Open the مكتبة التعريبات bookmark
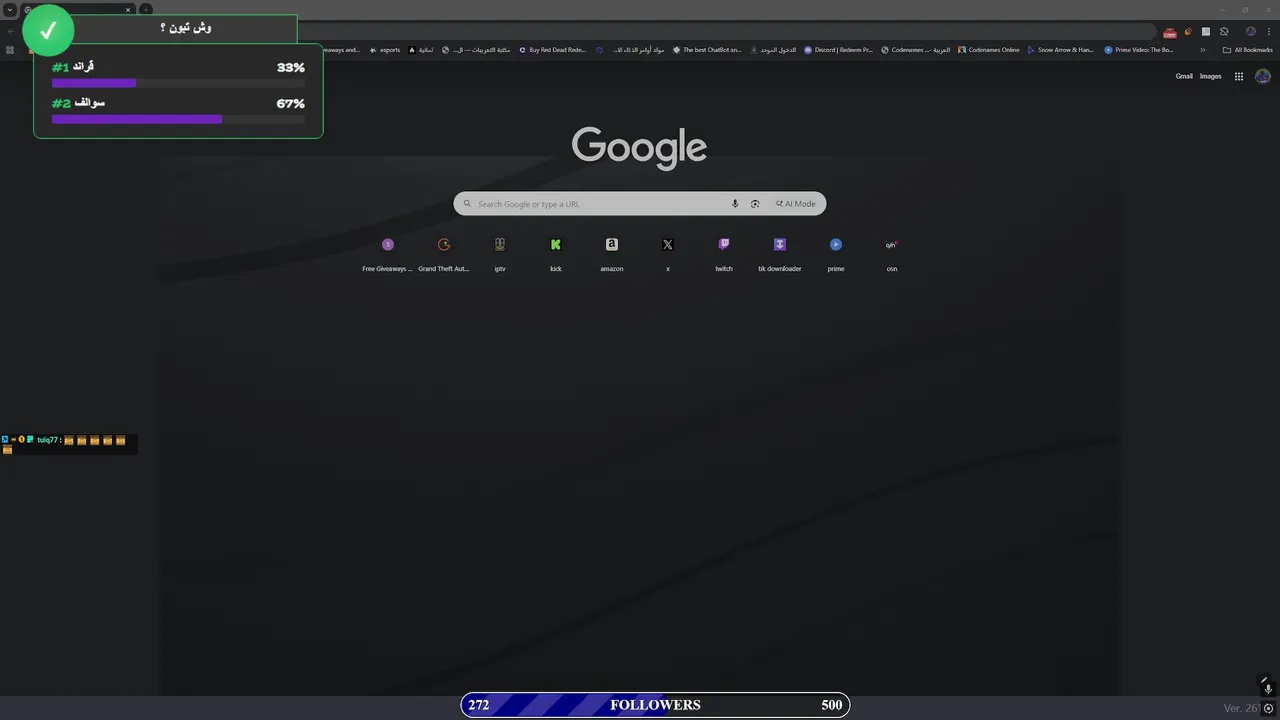The image size is (1280, 720). pos(476,50)
